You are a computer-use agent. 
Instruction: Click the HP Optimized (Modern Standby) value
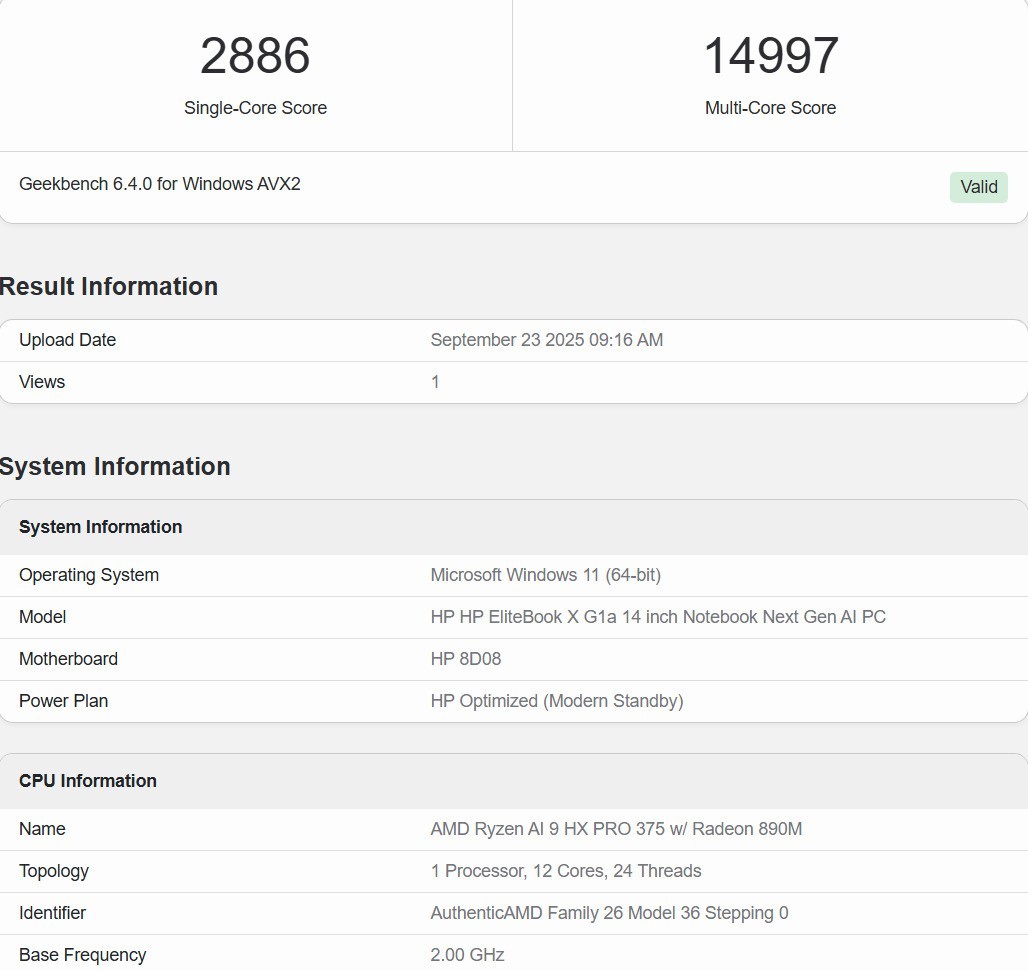pos(557,701)
